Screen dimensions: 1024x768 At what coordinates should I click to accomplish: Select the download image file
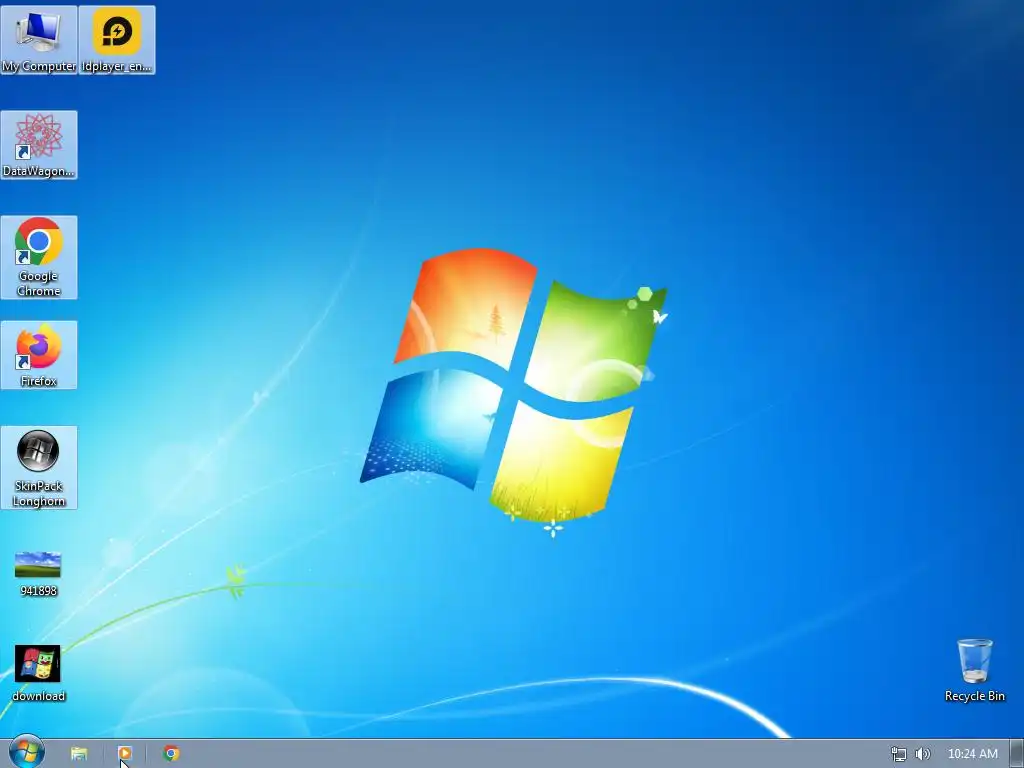pyautogui.click(x=39, y=674)
